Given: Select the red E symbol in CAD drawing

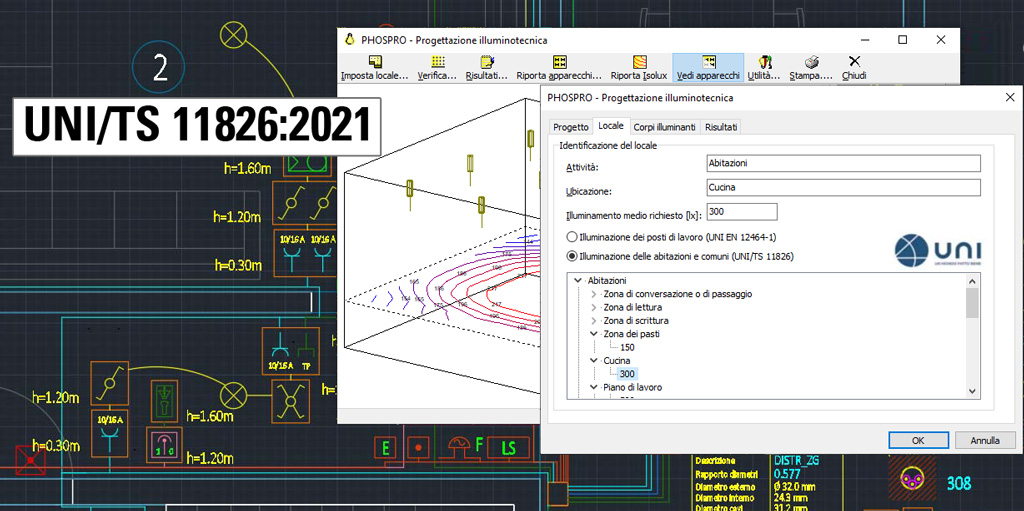Looking at the screenshot, I should click(x=386, y=449).
